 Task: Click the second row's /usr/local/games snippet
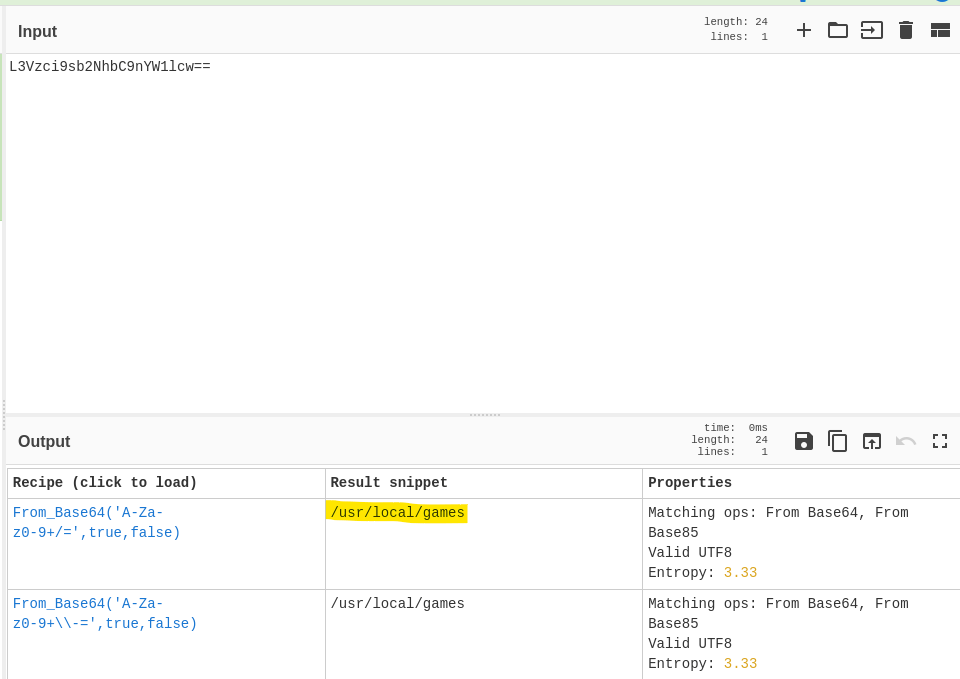click(397, 604)
